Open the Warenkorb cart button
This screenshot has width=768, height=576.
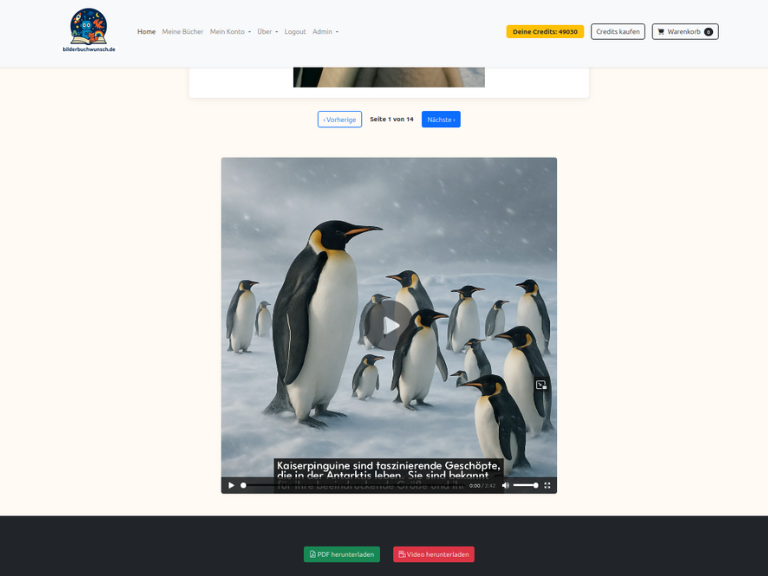coord(685,32)
